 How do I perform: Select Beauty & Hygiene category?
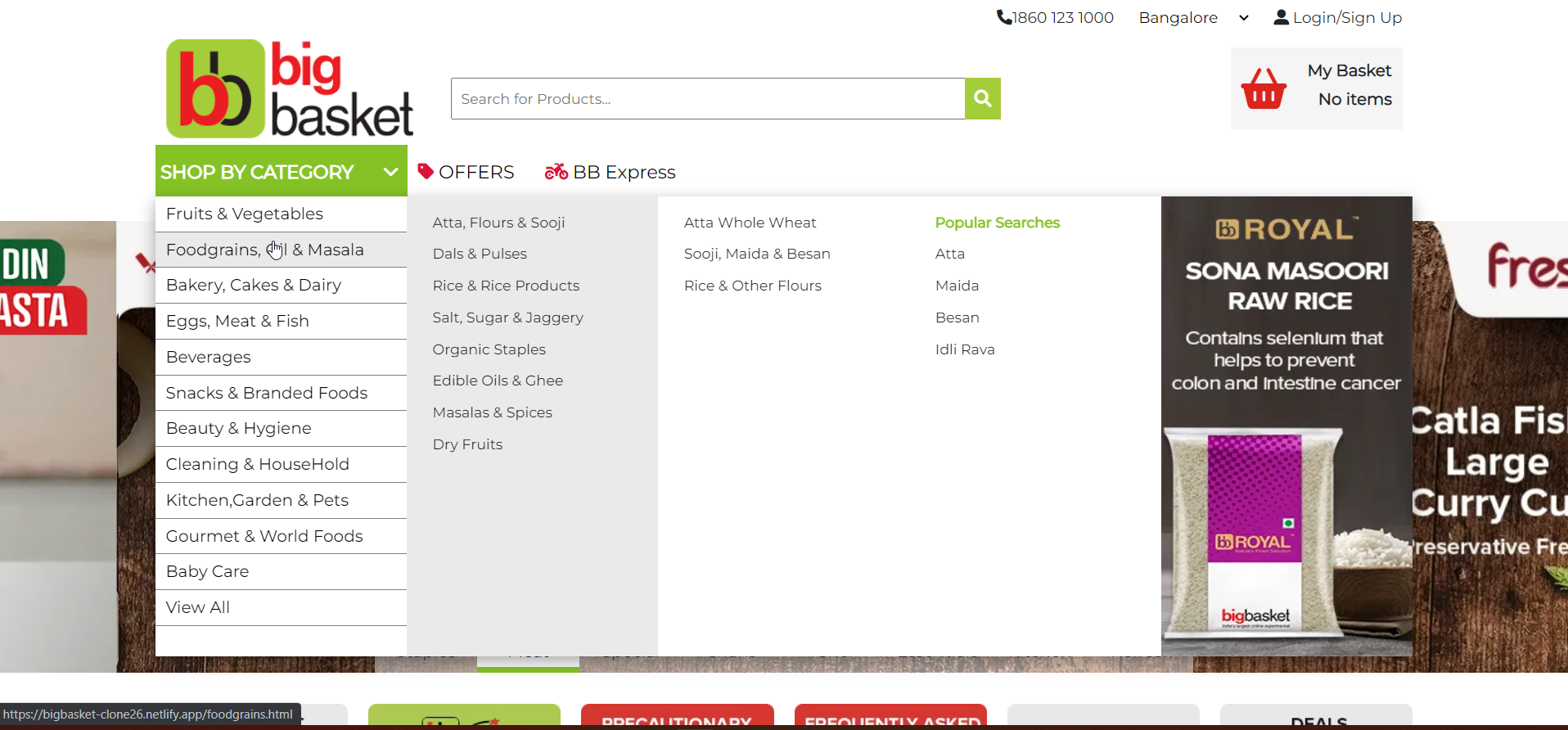coord(281,428)
